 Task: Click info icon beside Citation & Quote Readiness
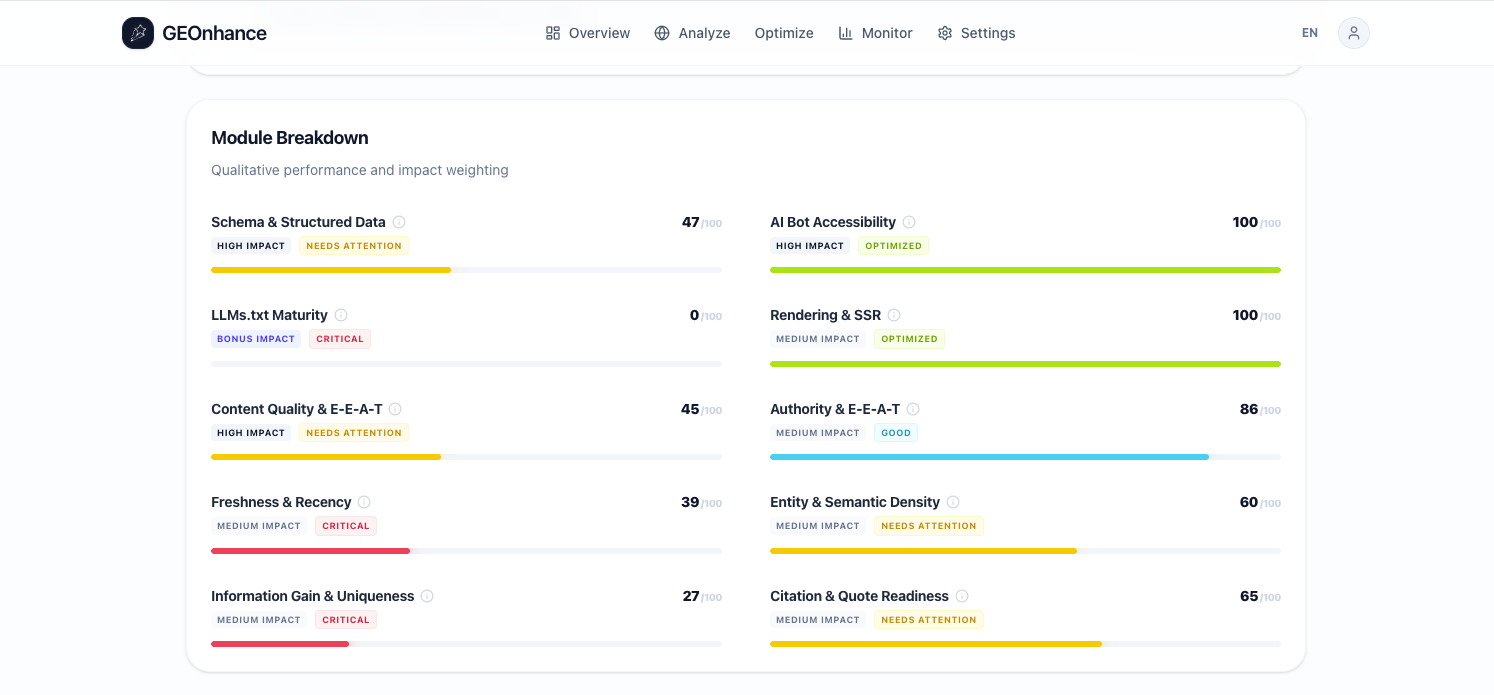[x=962, y=596]
